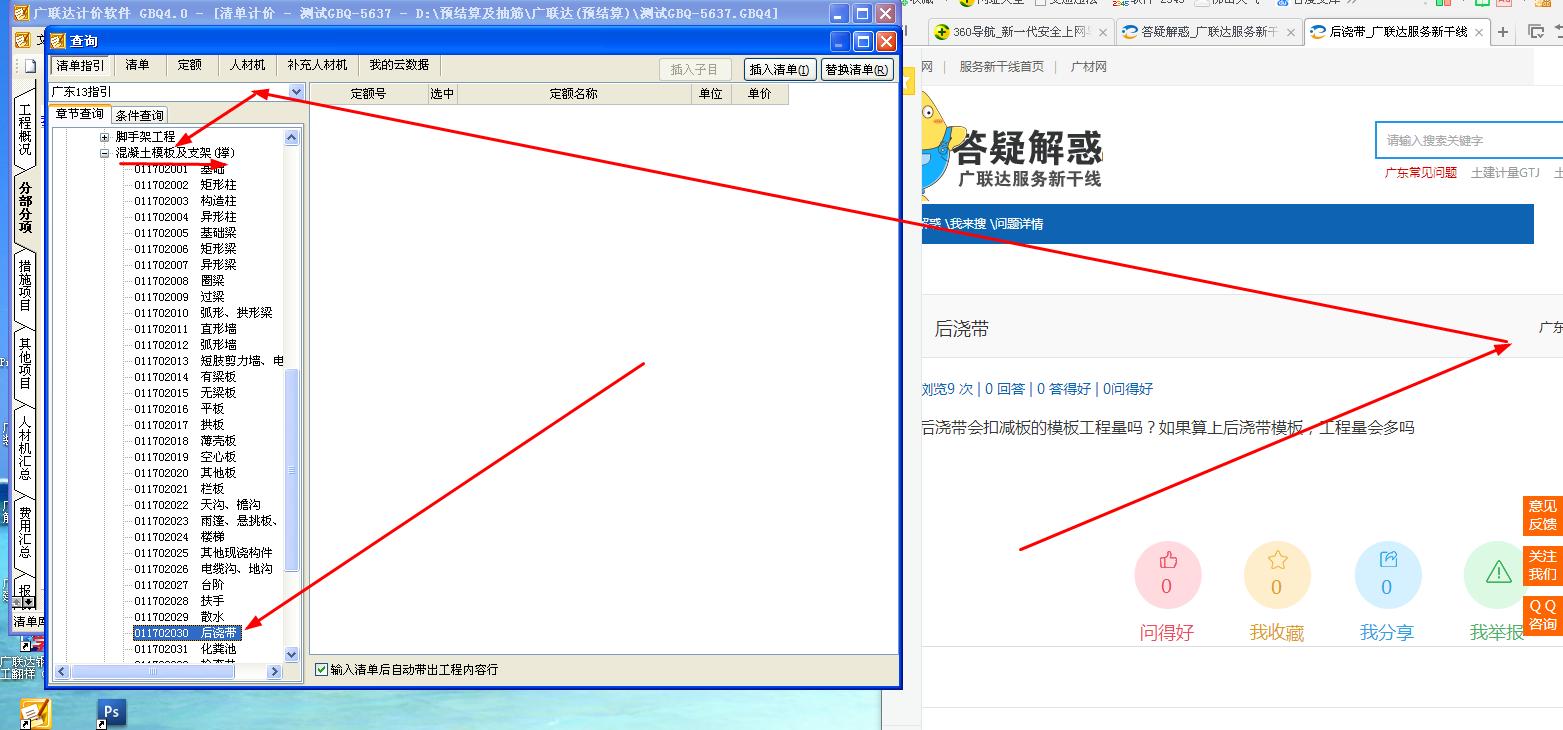Select tree item 011702030 后浇带
Viewport: 1563px width, 730px height.
186,633
